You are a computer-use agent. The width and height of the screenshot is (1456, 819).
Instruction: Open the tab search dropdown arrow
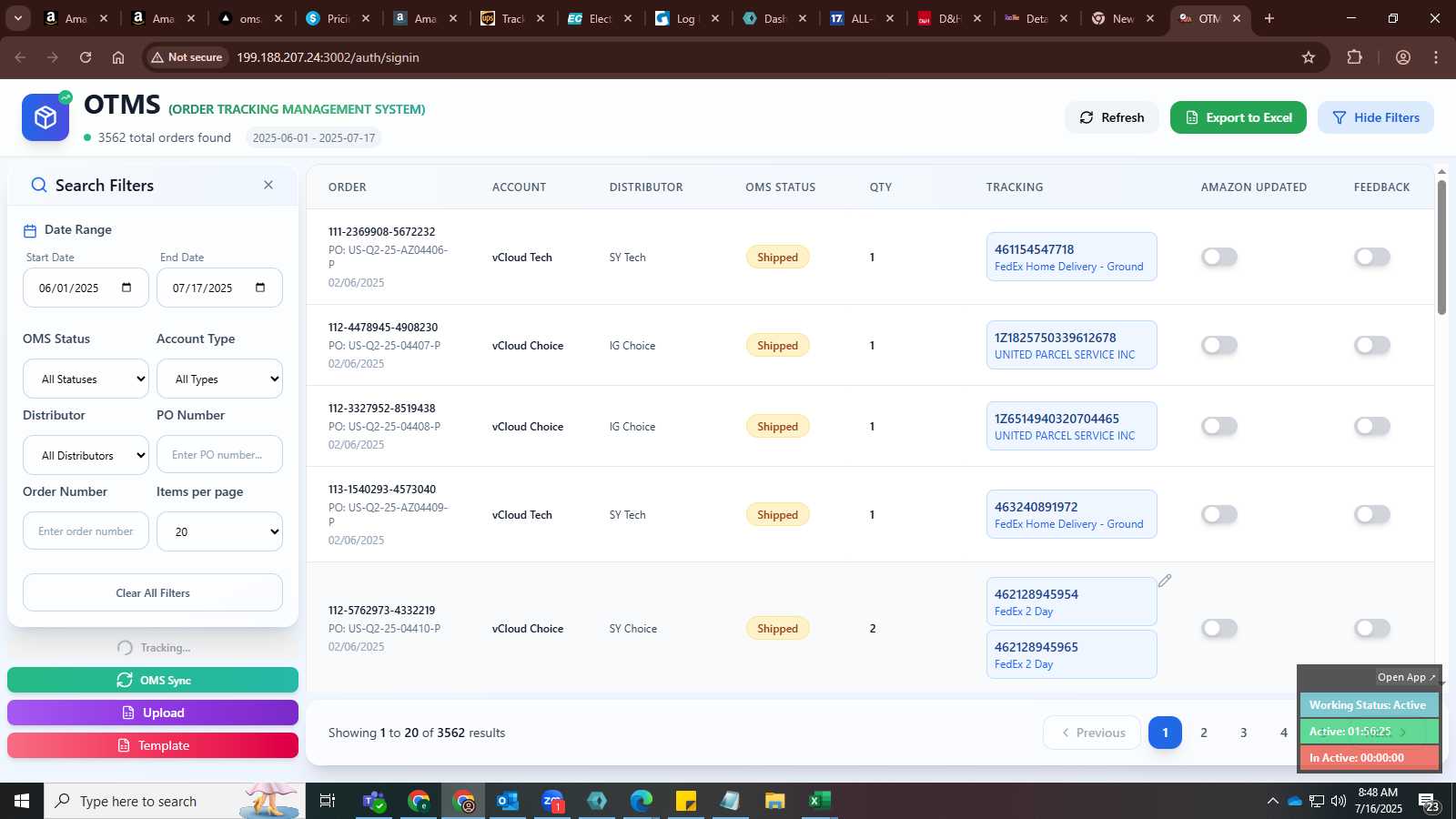(17, 18)
